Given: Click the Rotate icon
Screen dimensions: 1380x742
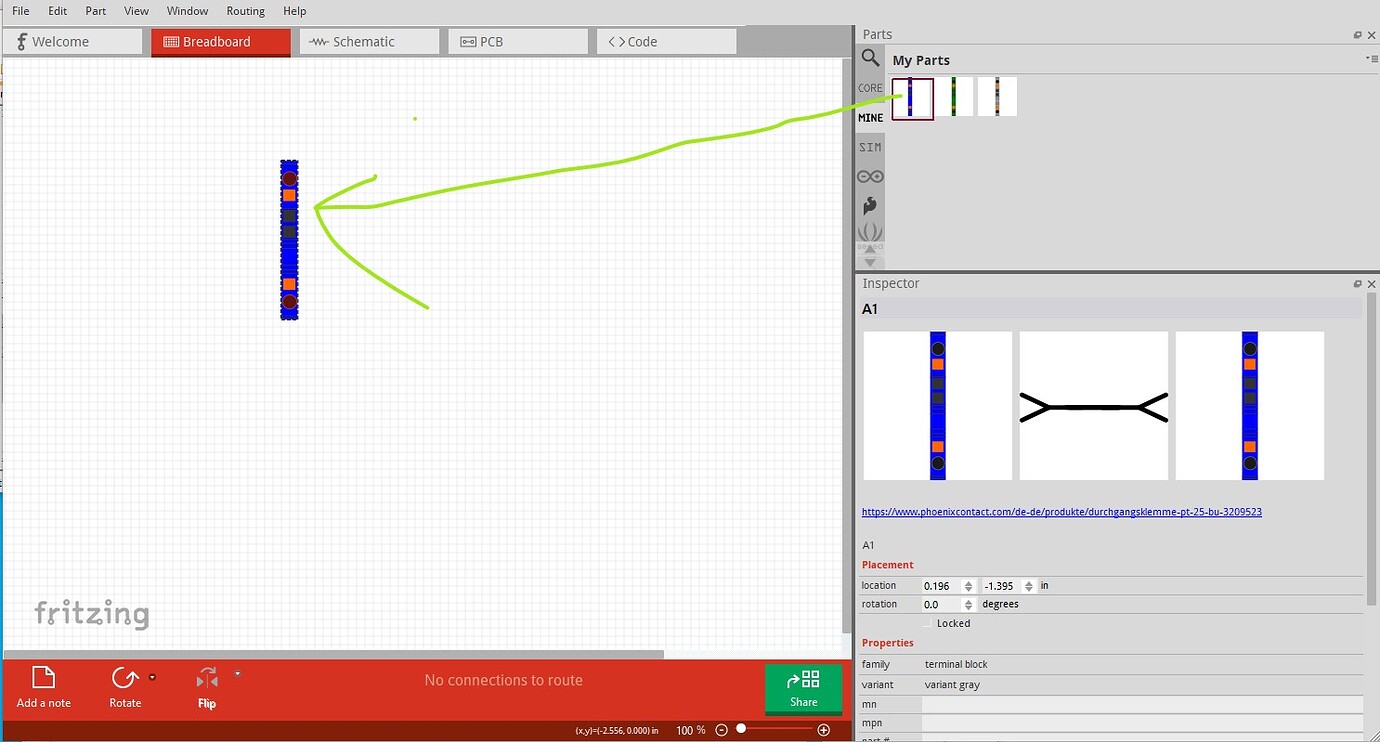Looking at the screenshot, I should click(x=125, y=678).
